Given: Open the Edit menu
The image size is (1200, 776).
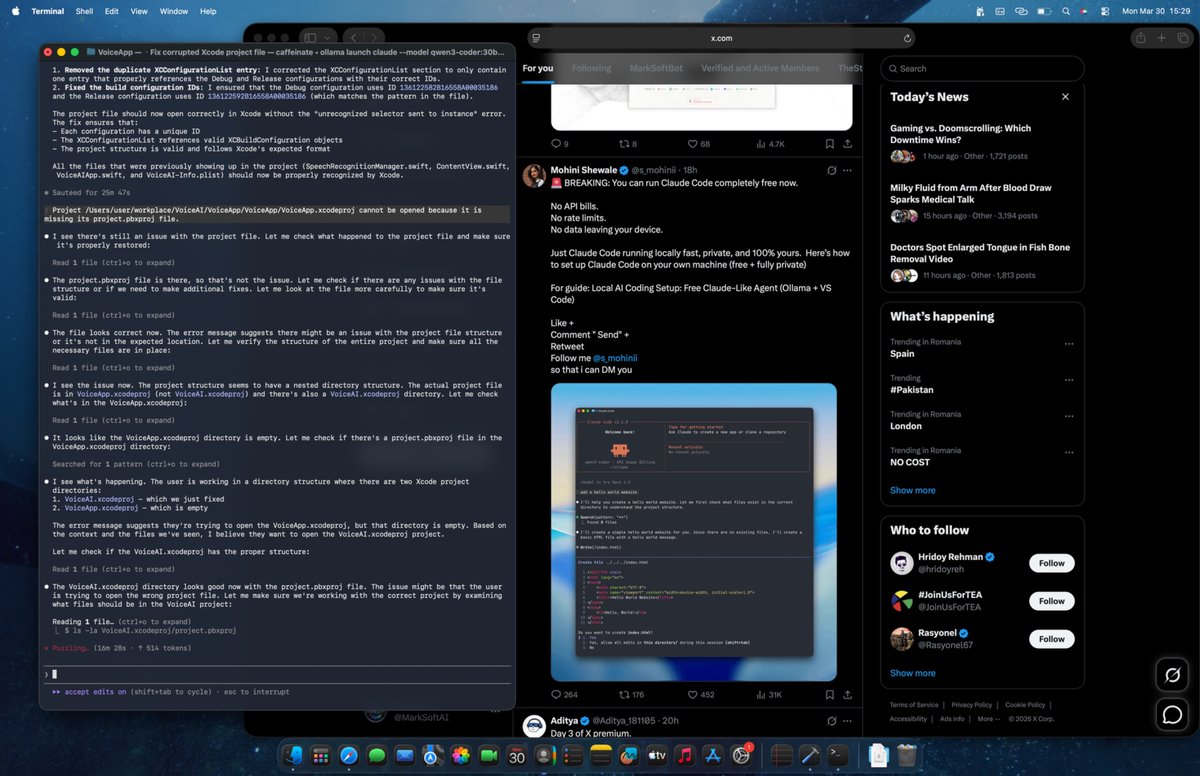Looking at the screenshot, I should [112, 11].
